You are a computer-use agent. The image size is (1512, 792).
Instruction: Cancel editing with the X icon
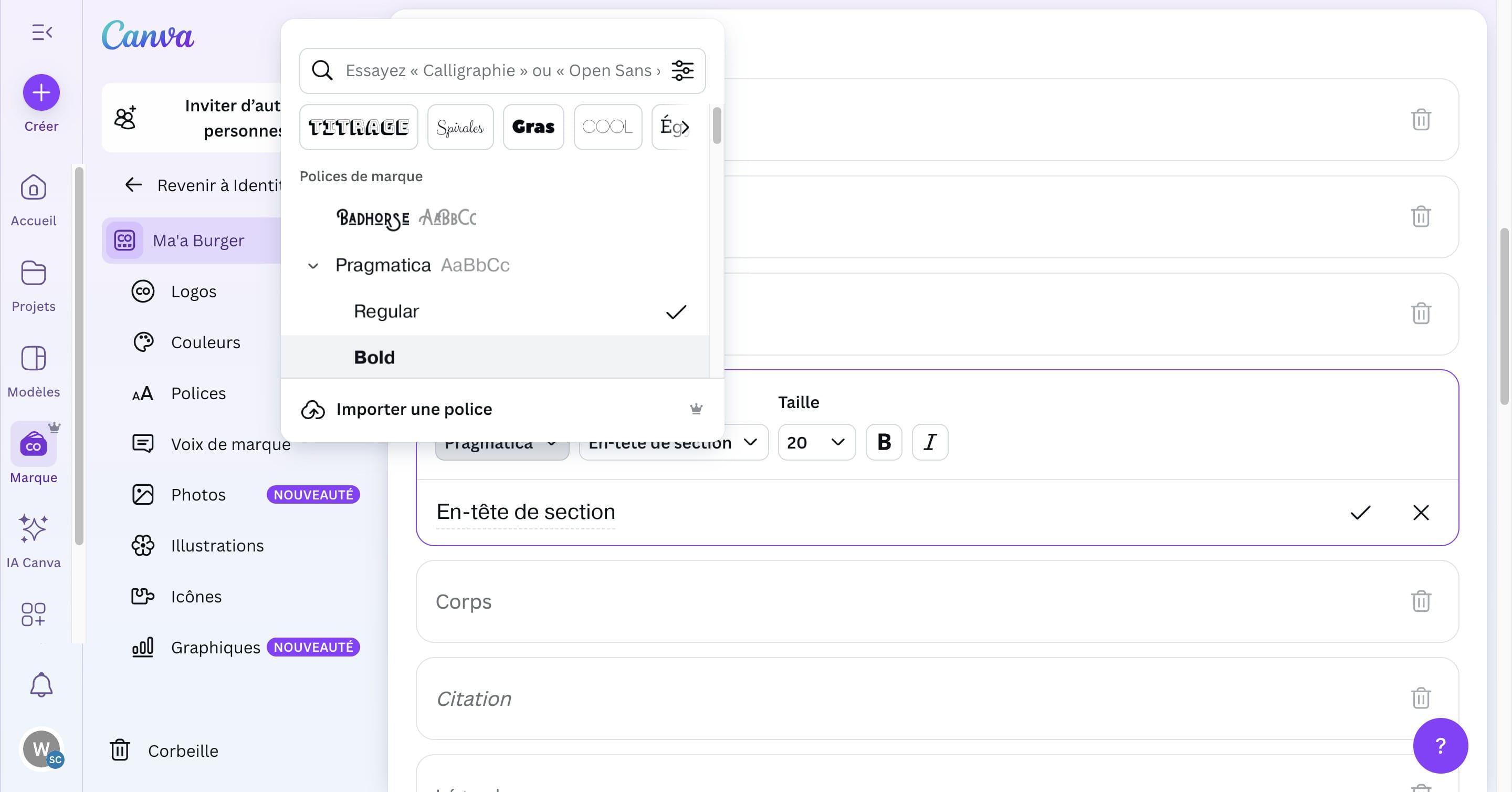coord(1421,513)
